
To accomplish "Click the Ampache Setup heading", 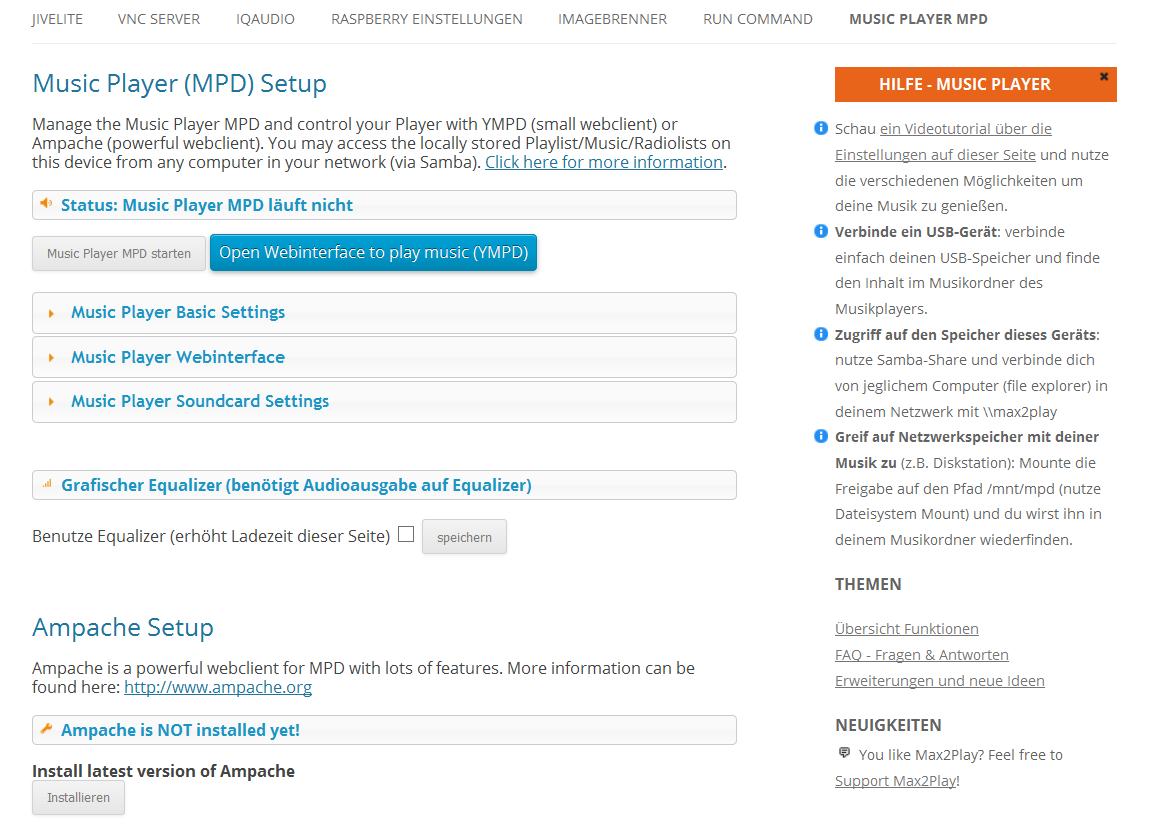I will (x=123, y=628).
